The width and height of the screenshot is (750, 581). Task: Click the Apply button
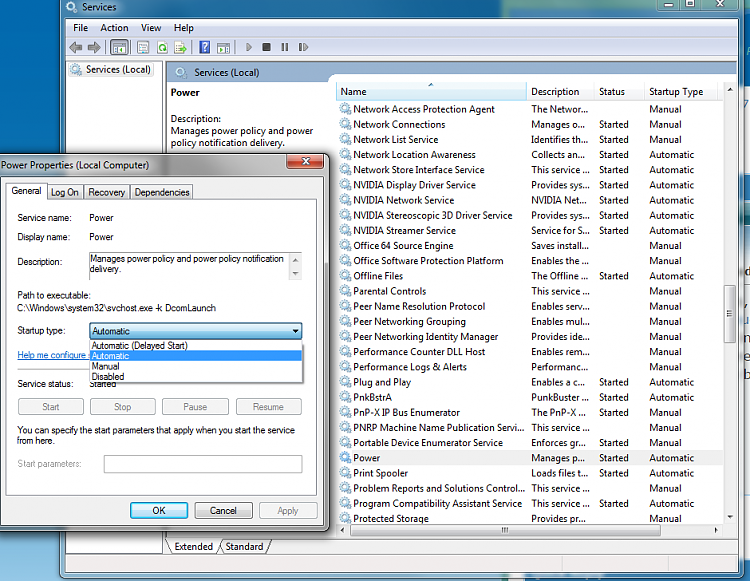(287, 510)
